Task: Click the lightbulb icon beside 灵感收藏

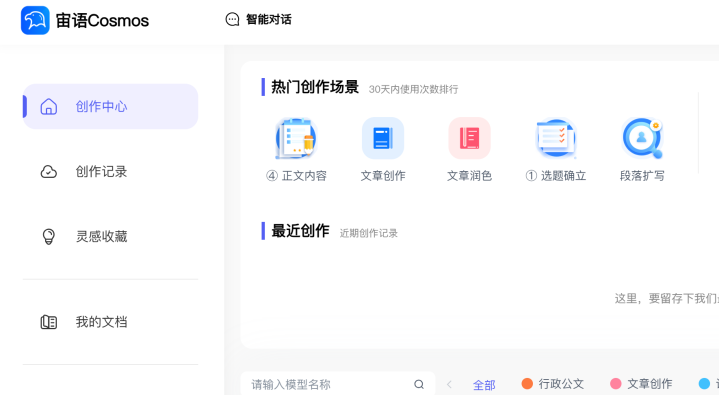Action: (x=49, y=236)
